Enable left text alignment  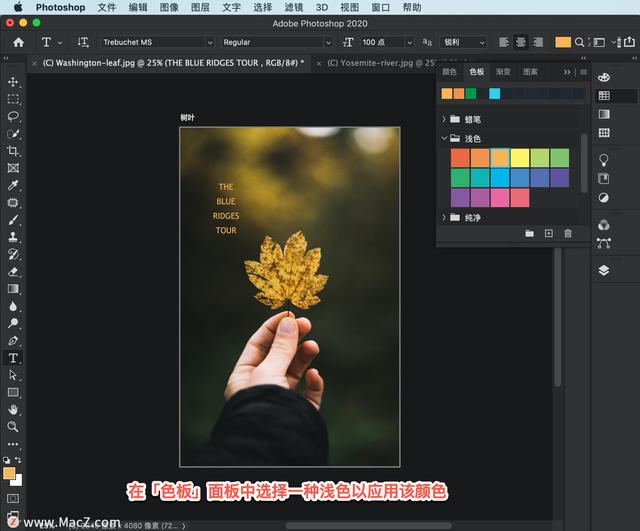[x=503, y=43]
